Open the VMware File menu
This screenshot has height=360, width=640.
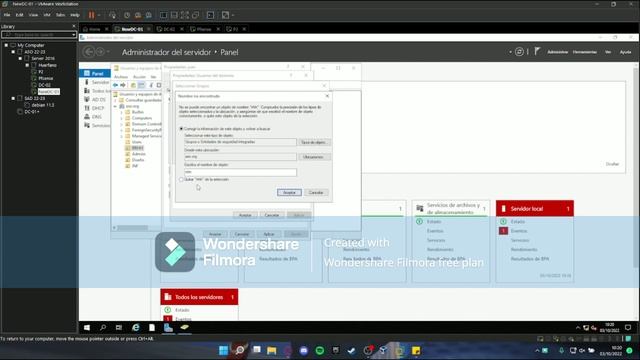click(x=7, y=15)
